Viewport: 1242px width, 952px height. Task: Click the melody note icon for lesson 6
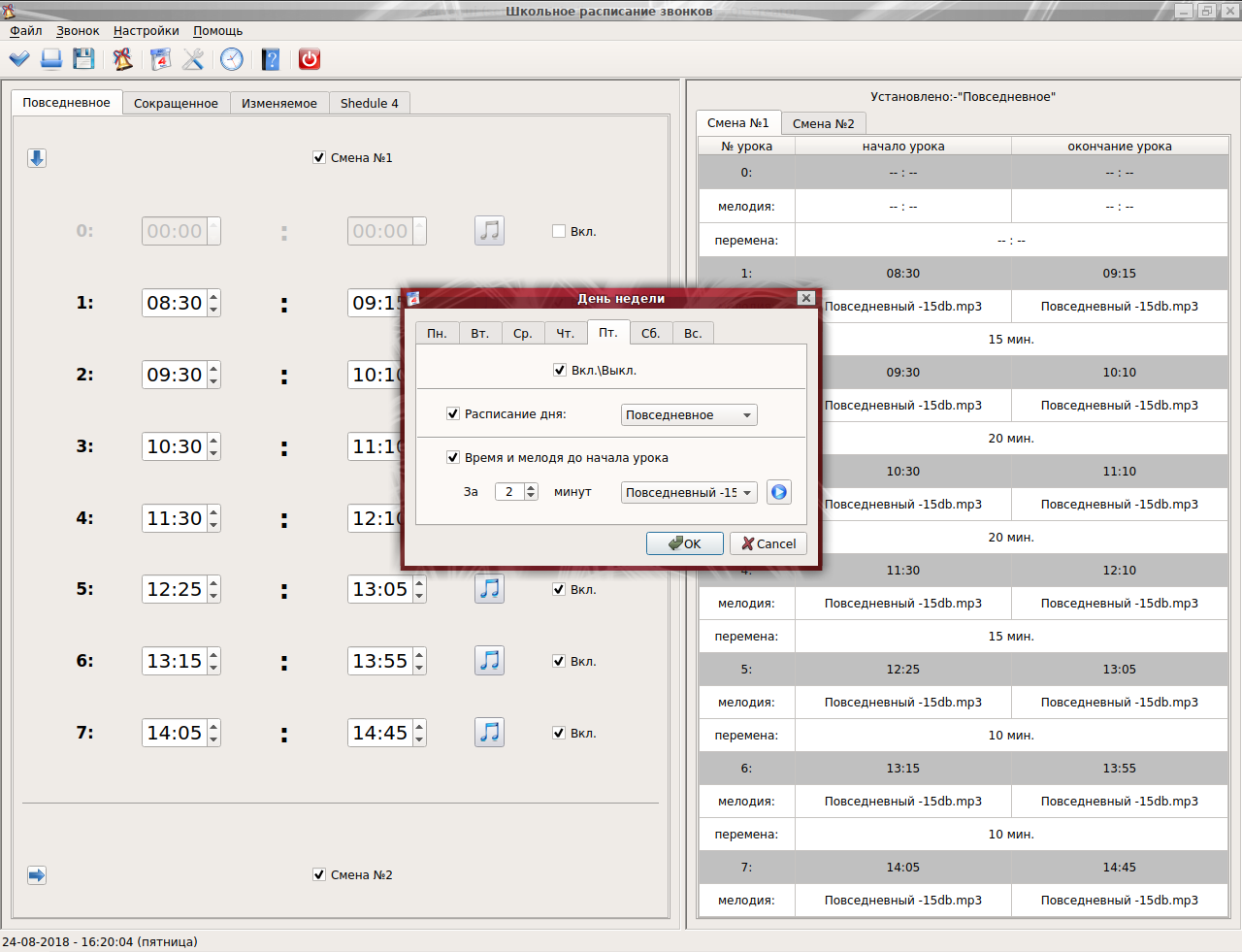tap(489, 661)
